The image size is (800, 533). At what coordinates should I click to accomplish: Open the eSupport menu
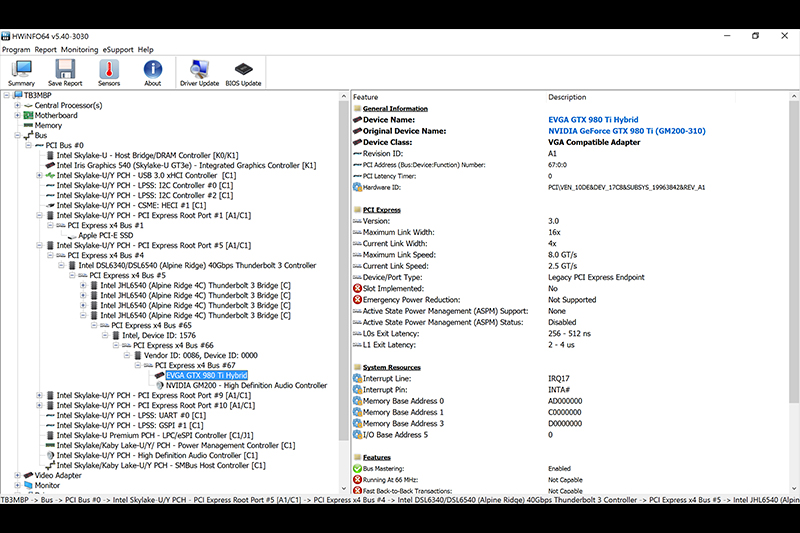point(118,49)
